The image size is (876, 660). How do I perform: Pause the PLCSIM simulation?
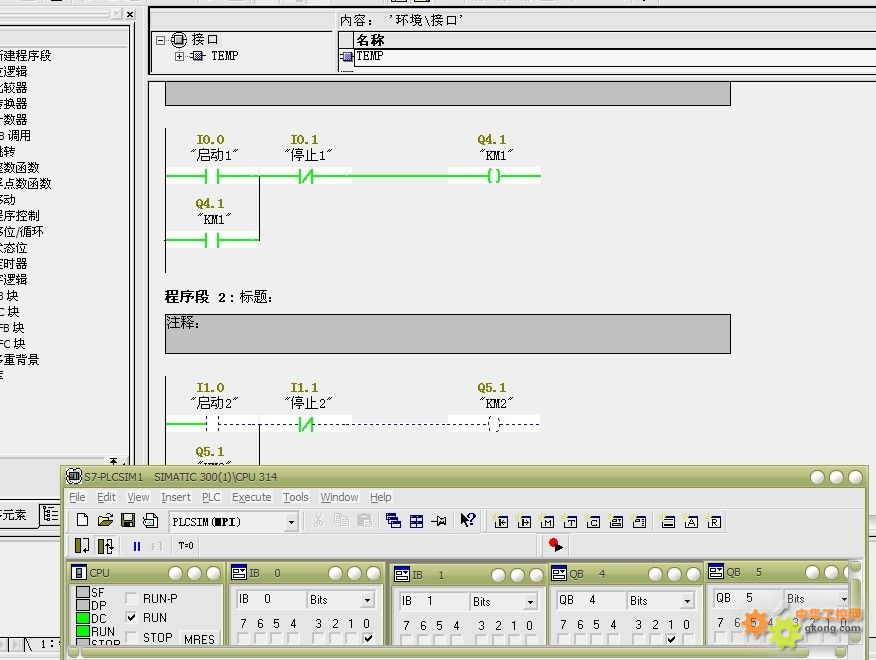click(x=137, y=546)
